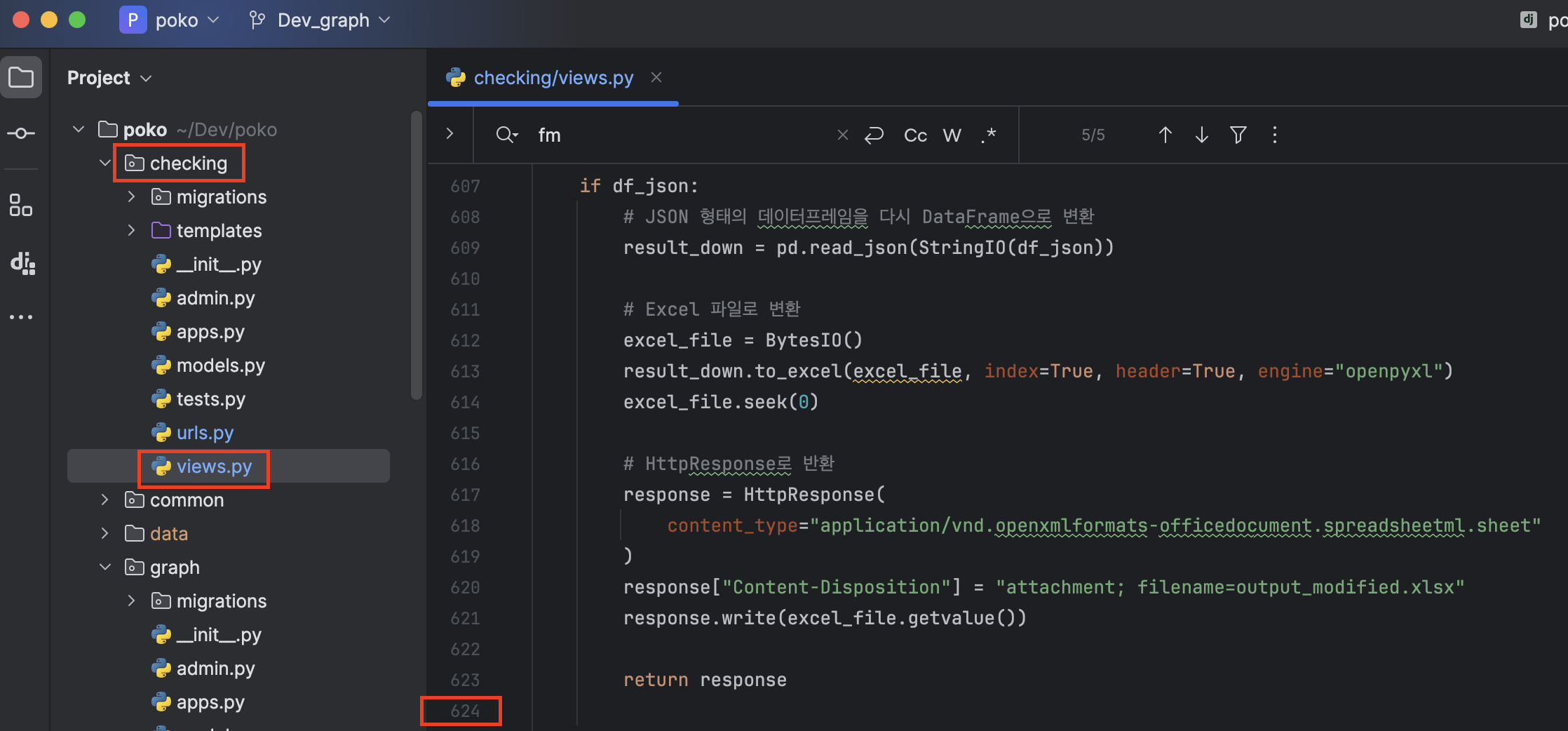Screen dimensions: 1568x731
Task: Toggle match case Cc option
Action: pyautogui.click(x=915, y=135)
